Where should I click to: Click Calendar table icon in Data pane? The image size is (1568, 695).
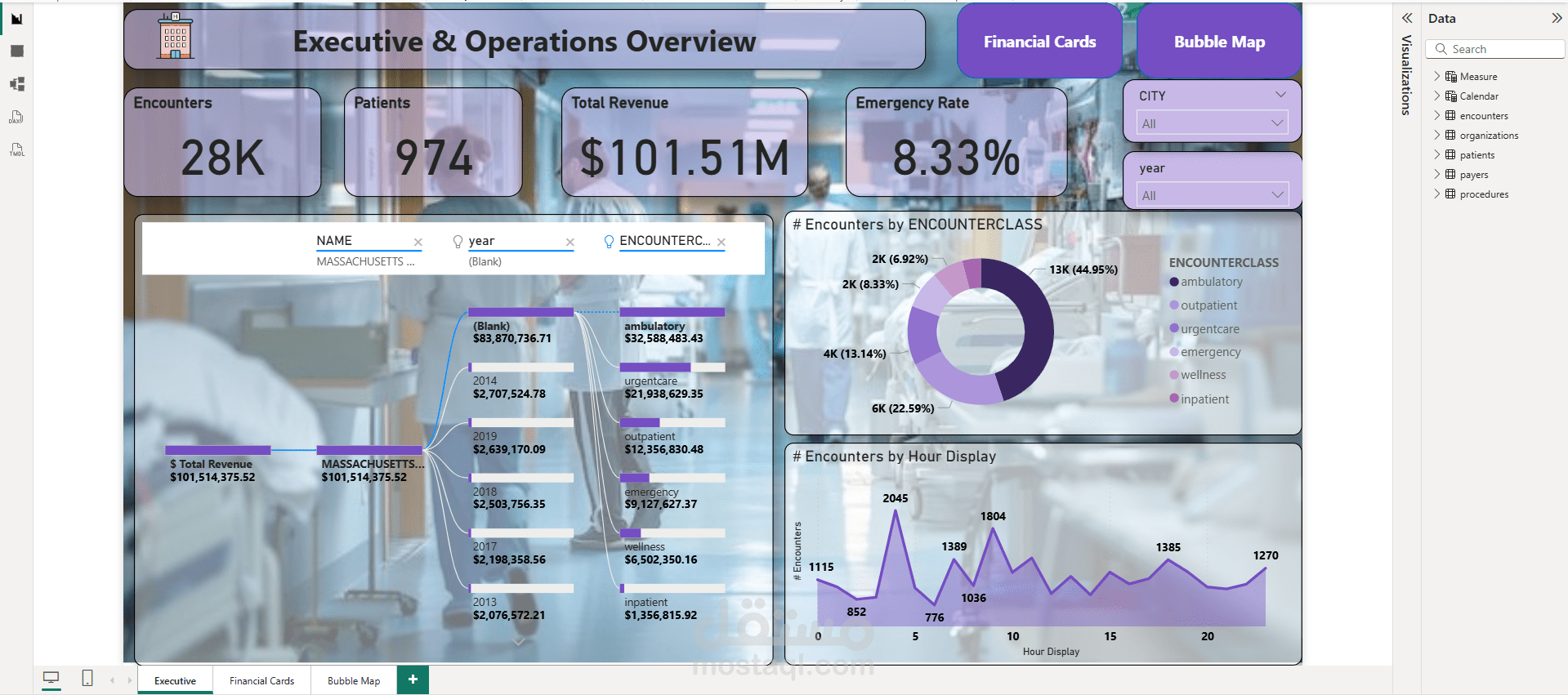tap(1451, 96)
